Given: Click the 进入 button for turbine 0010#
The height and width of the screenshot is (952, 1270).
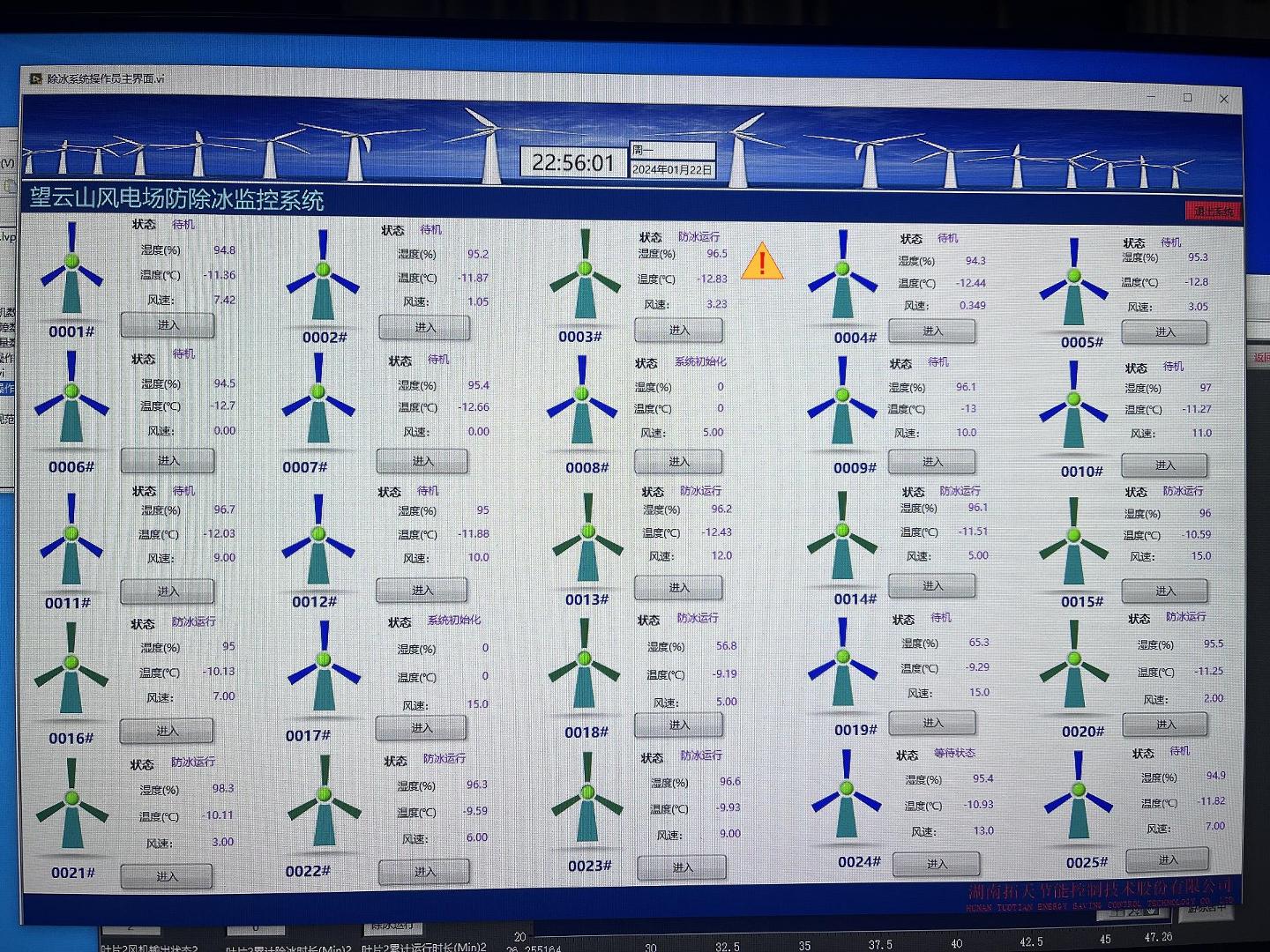Looking at the screenshot, I should point(1164,465).
